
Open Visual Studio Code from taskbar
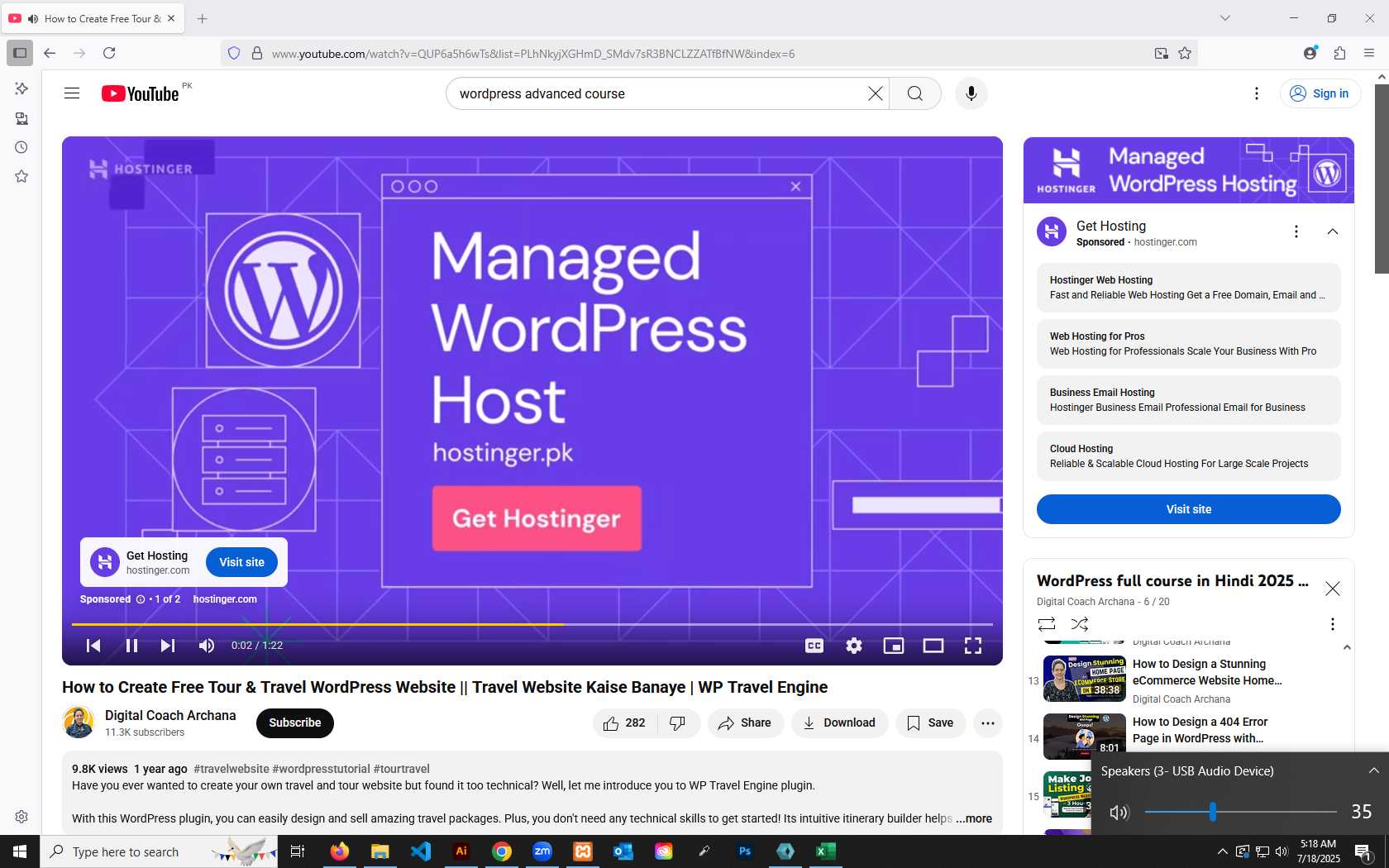coord(421,851)
